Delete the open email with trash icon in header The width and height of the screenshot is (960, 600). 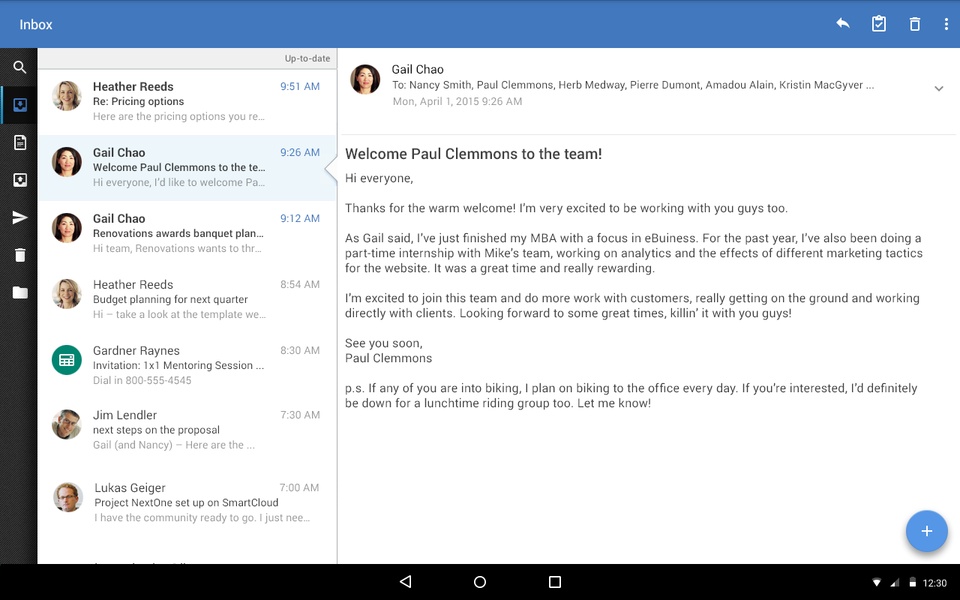click(915, 24)
